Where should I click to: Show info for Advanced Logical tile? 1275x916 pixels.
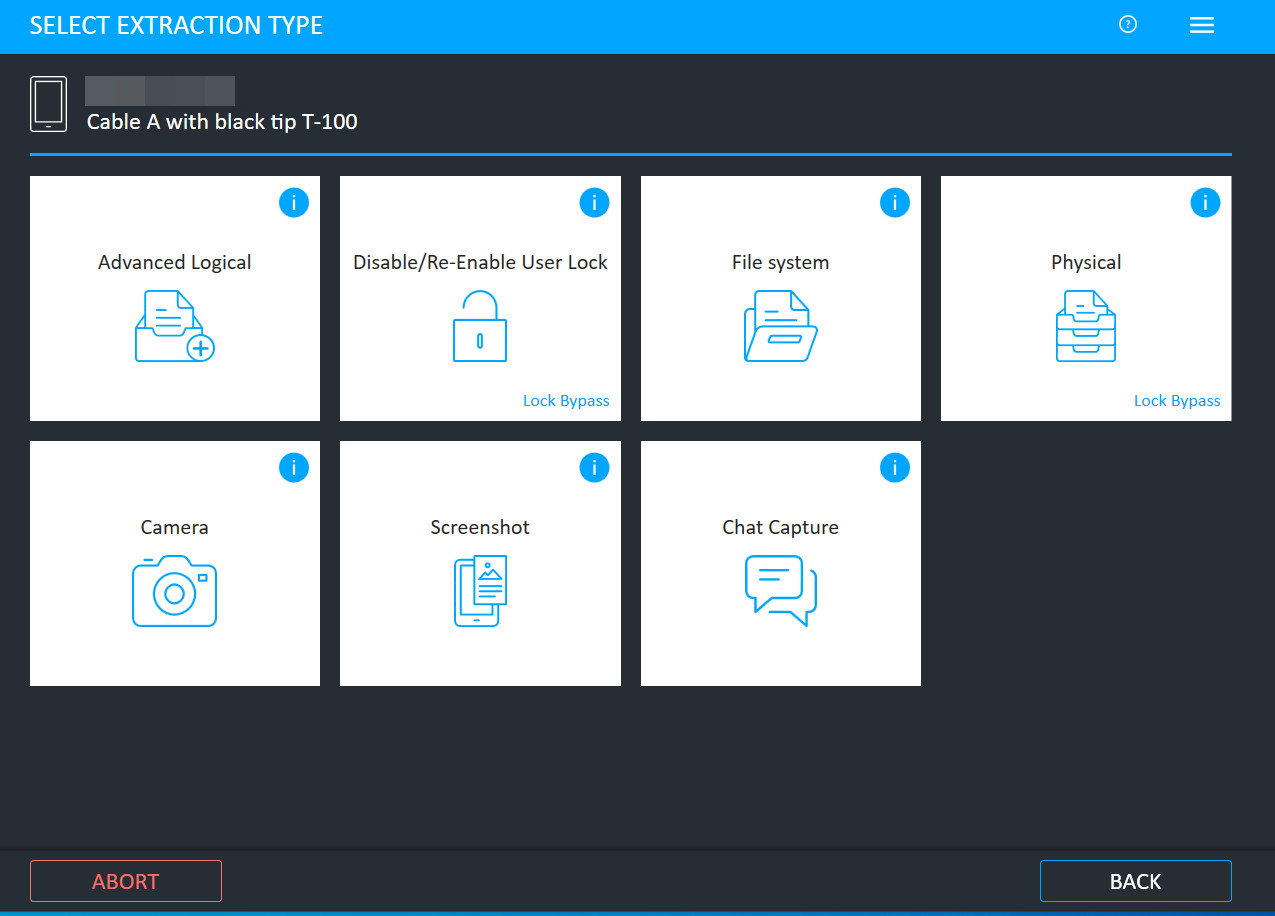tap(294, 203)
